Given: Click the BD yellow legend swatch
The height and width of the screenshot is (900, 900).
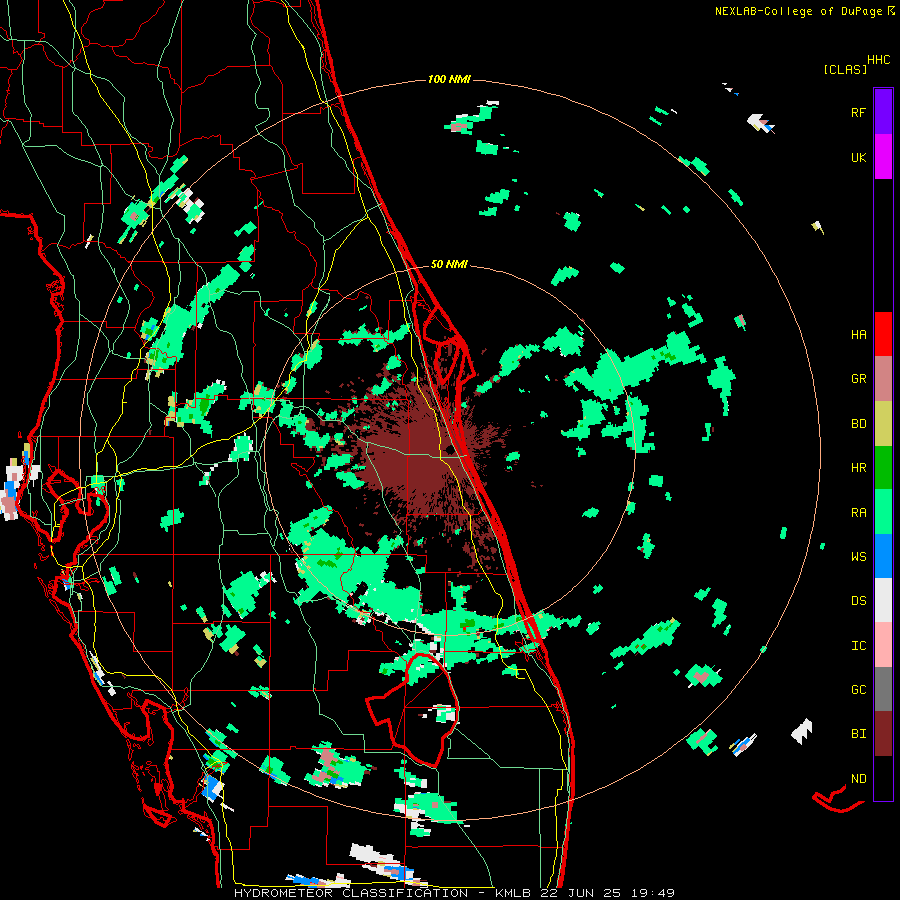Looking at the screenshot, I should 883,424.
